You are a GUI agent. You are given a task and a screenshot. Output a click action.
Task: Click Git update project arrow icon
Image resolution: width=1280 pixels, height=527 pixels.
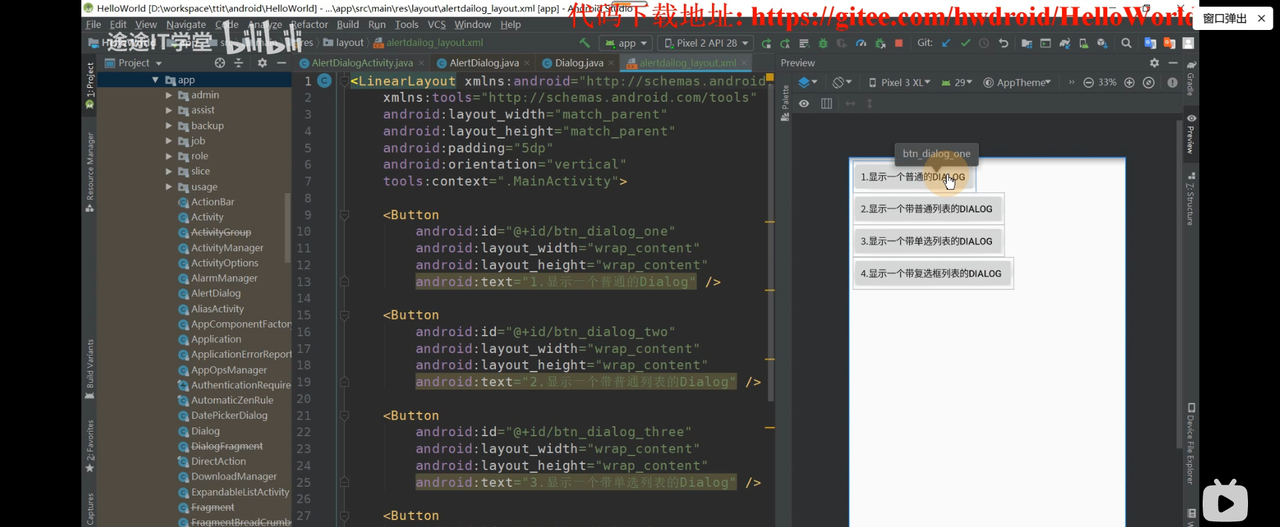pyautogui.click(x=946, y=43)
